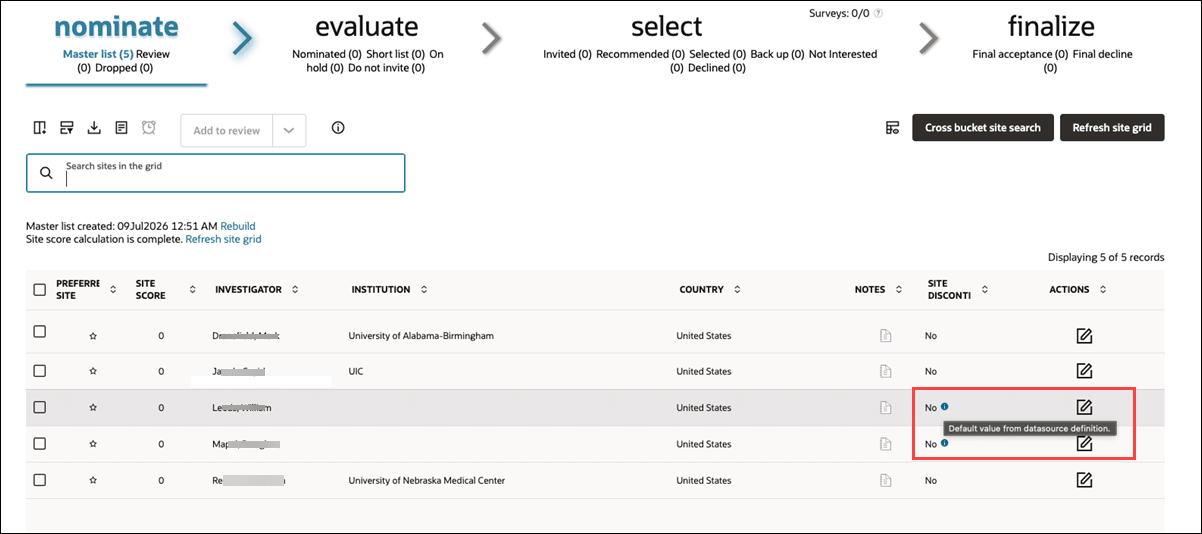This screenshot has width=1202, height=534.
Task: Click info icon beside No in the row above Nebraska
Action: [944, 442]
